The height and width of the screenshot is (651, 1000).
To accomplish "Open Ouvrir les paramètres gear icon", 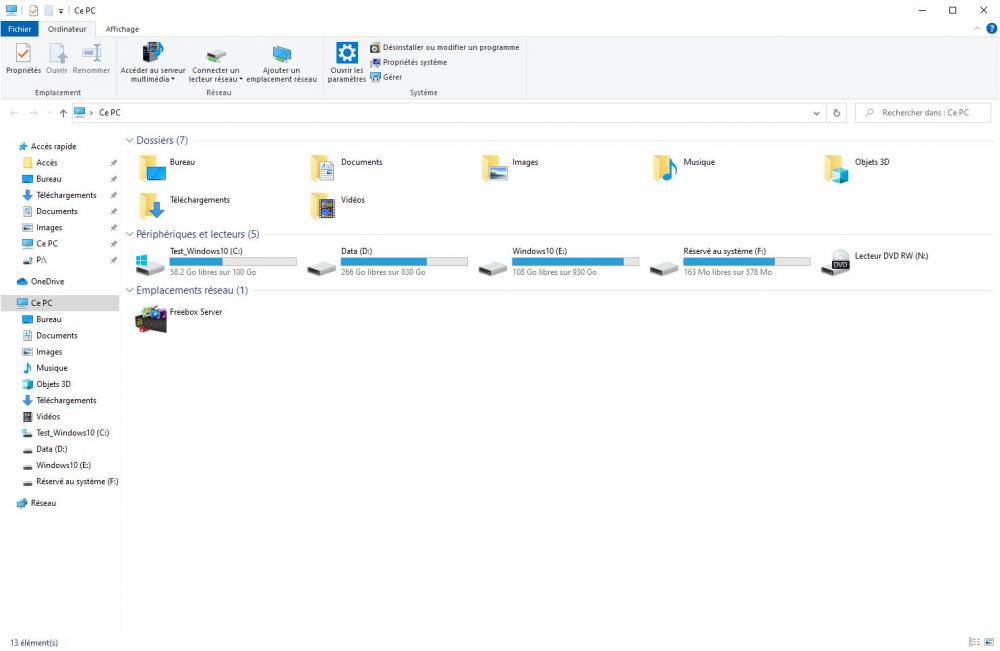I will pyautogui.click(x=346, y=53).
